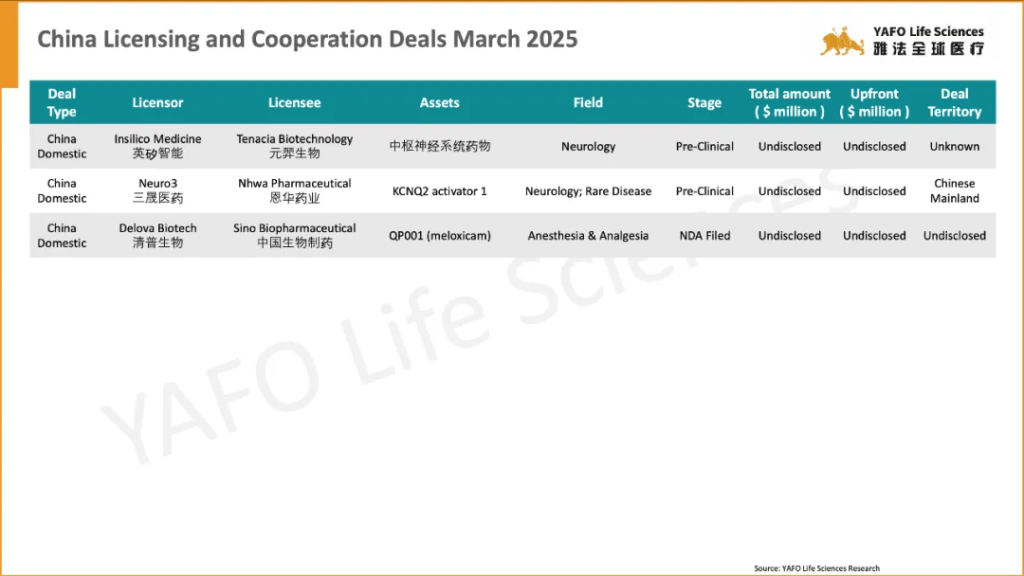Click the YAFO Life Sciences lion logo
This screenshot has width=1024, height=576.
pos(842,41)
